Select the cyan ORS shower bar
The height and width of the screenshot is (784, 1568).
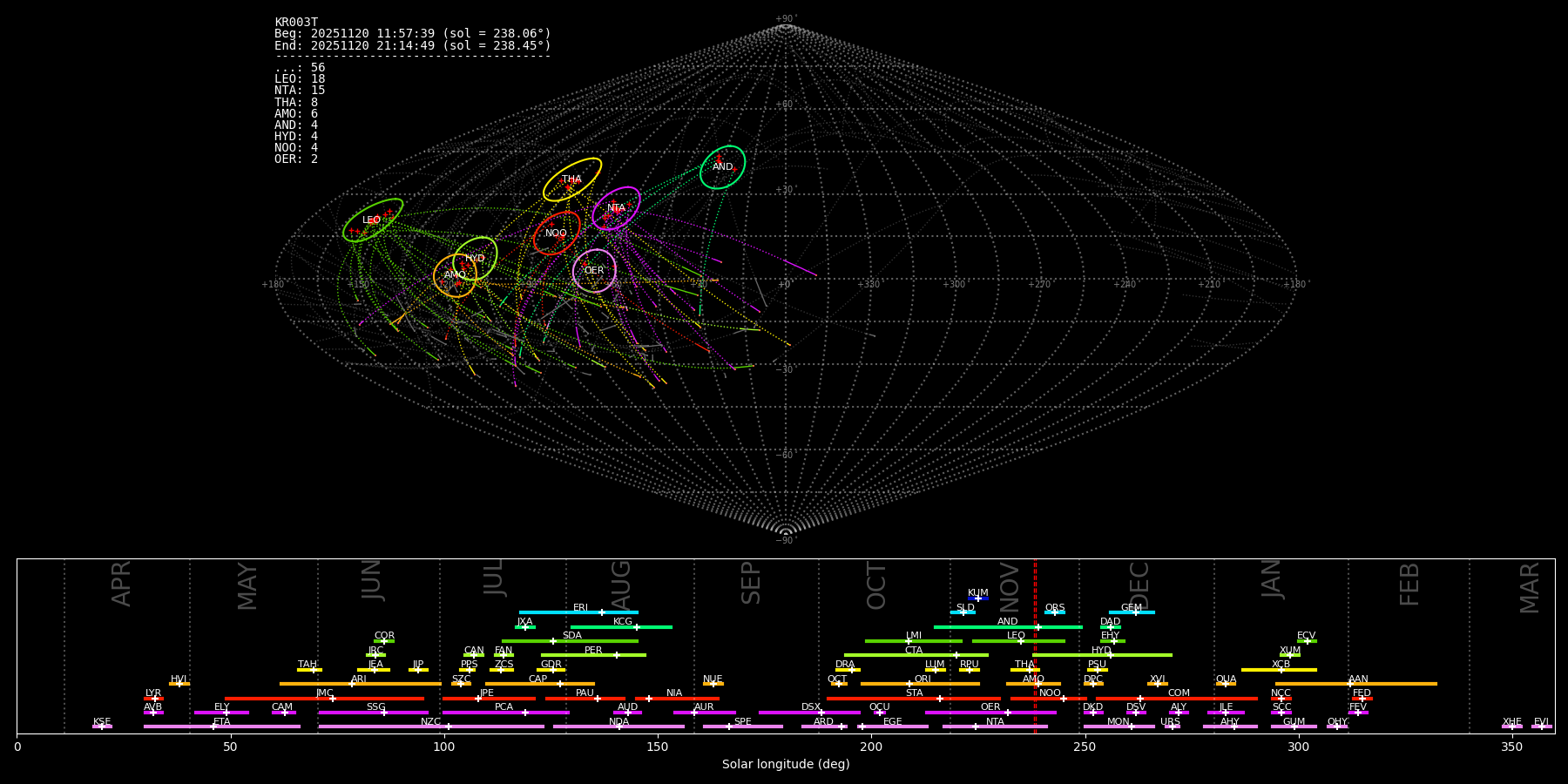(x=1055, y=612)
